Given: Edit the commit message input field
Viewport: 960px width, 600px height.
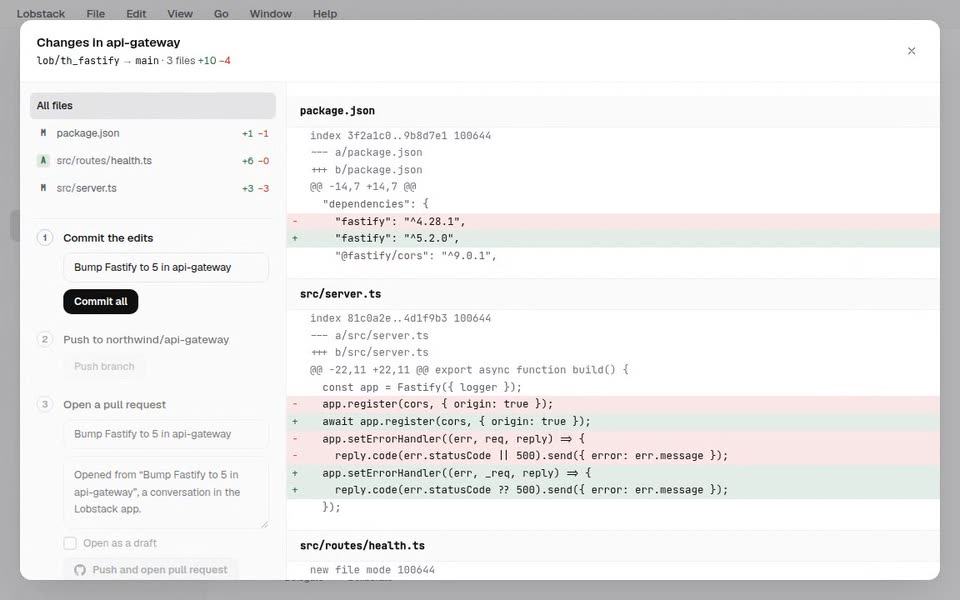Looking at the screenshot, I should [166, 267].
